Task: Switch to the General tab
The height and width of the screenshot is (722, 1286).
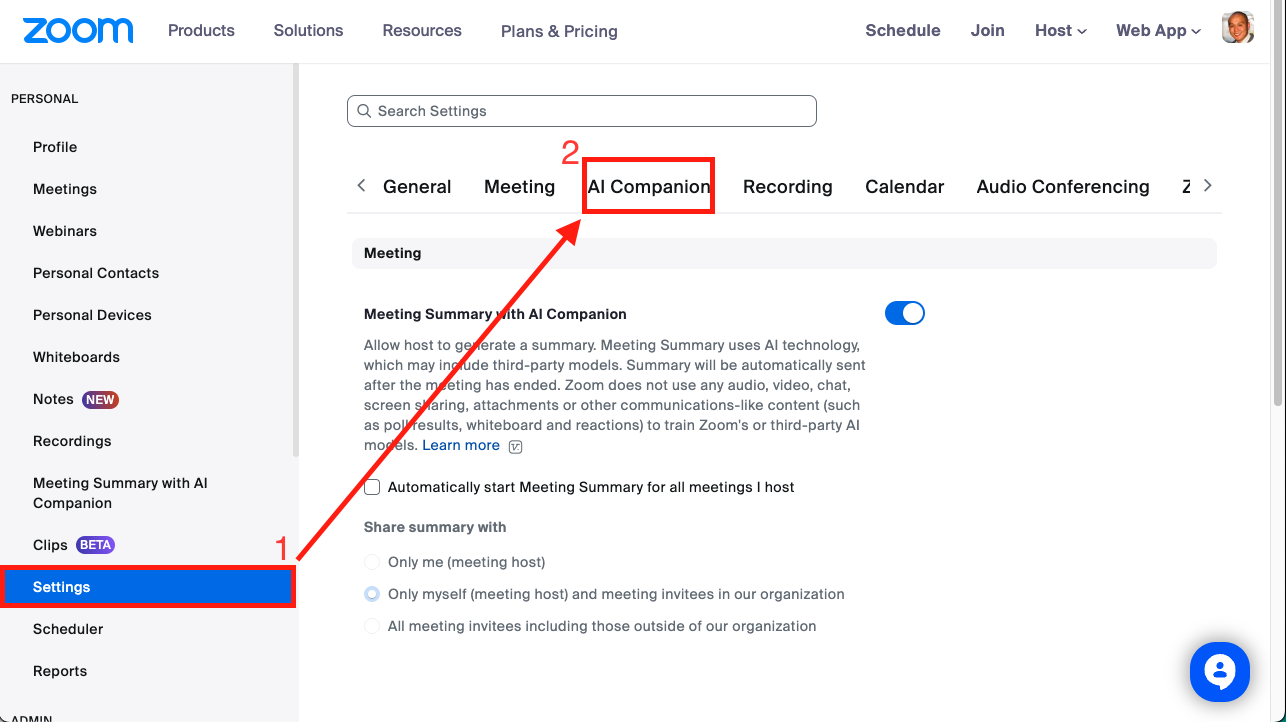Action: [417, 187]
